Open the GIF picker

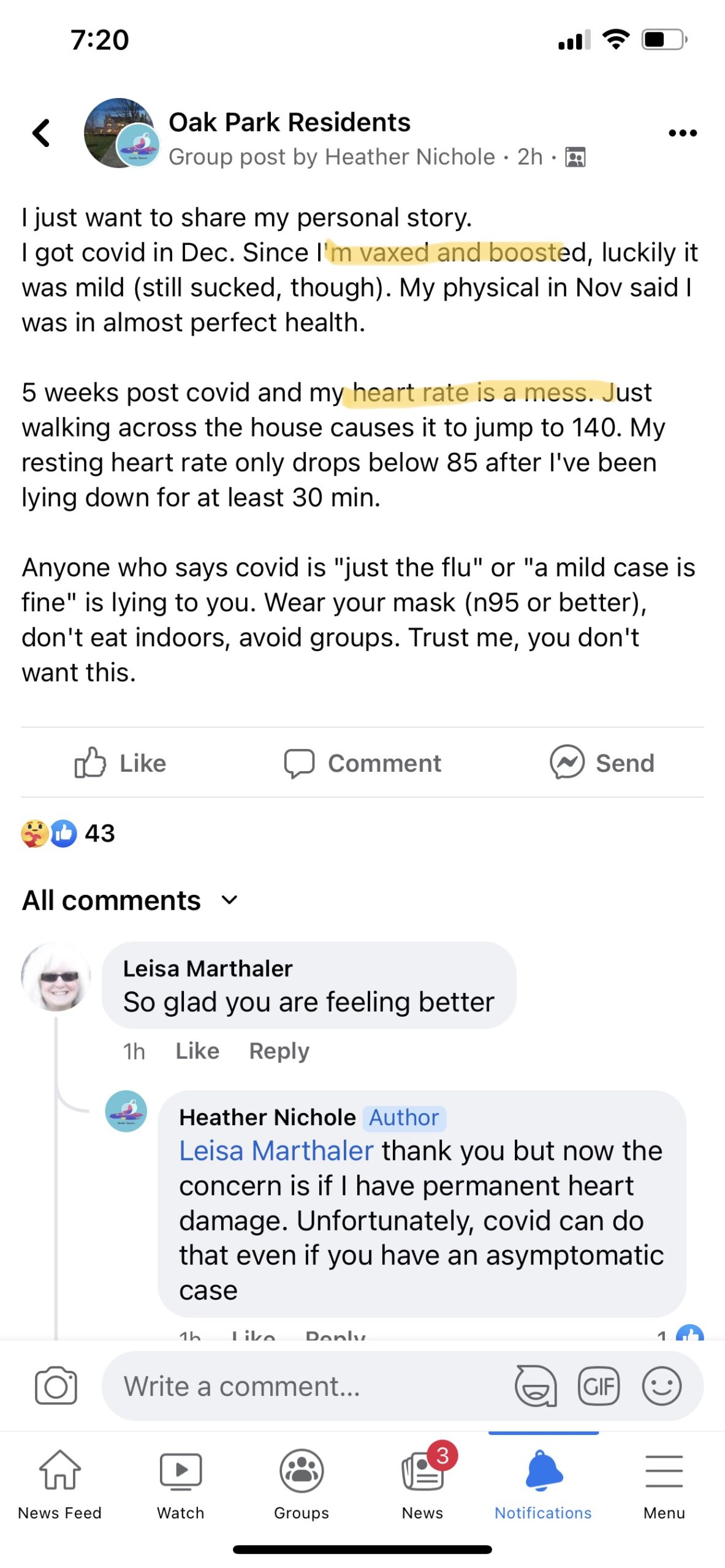tap(599, 1386)
